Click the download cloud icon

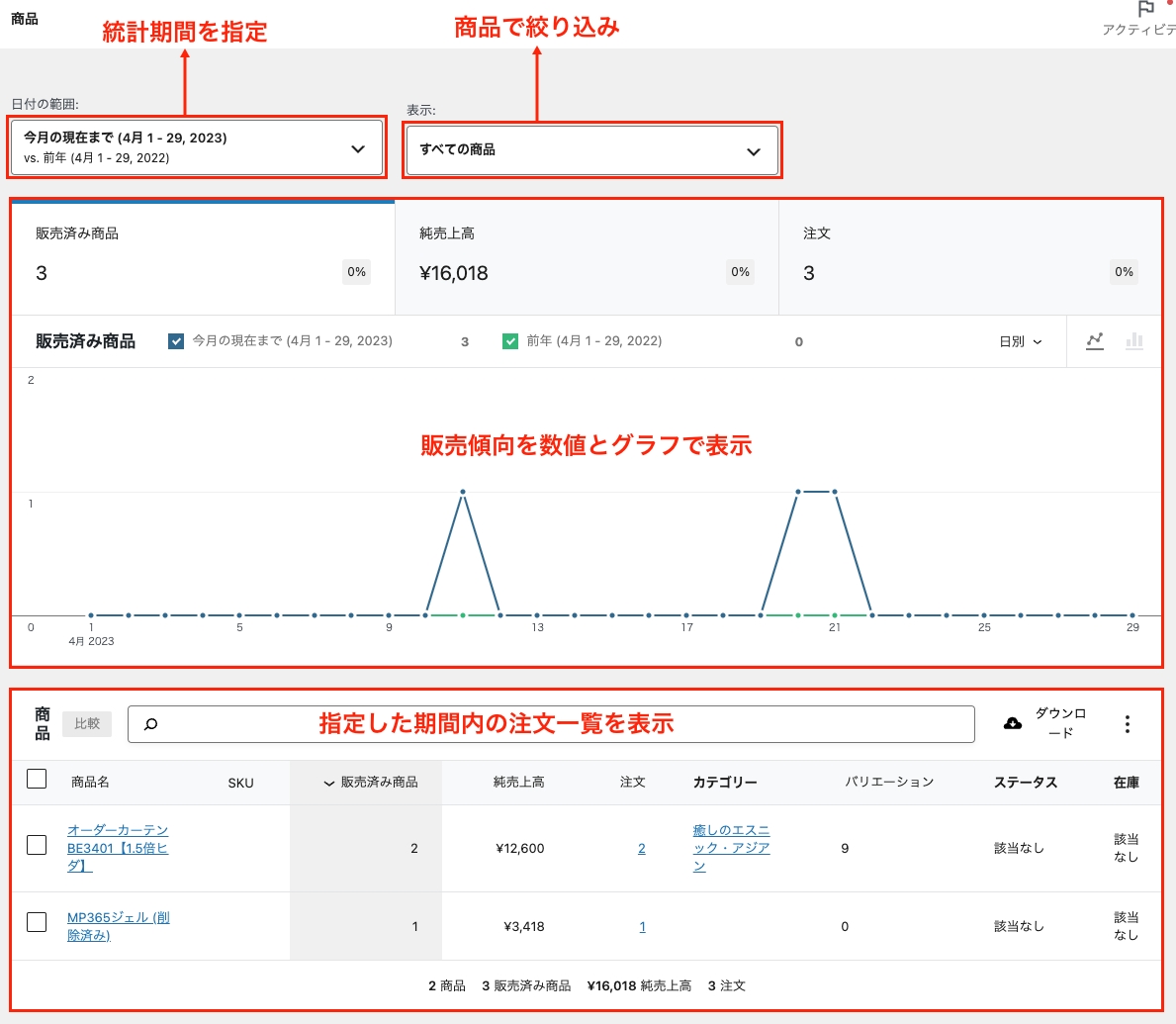click(1013, 724)
